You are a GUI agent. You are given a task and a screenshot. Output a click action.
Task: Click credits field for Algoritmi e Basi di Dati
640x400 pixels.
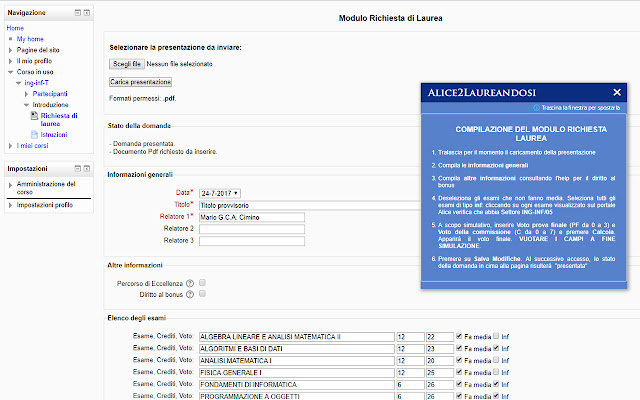(410, 349)
